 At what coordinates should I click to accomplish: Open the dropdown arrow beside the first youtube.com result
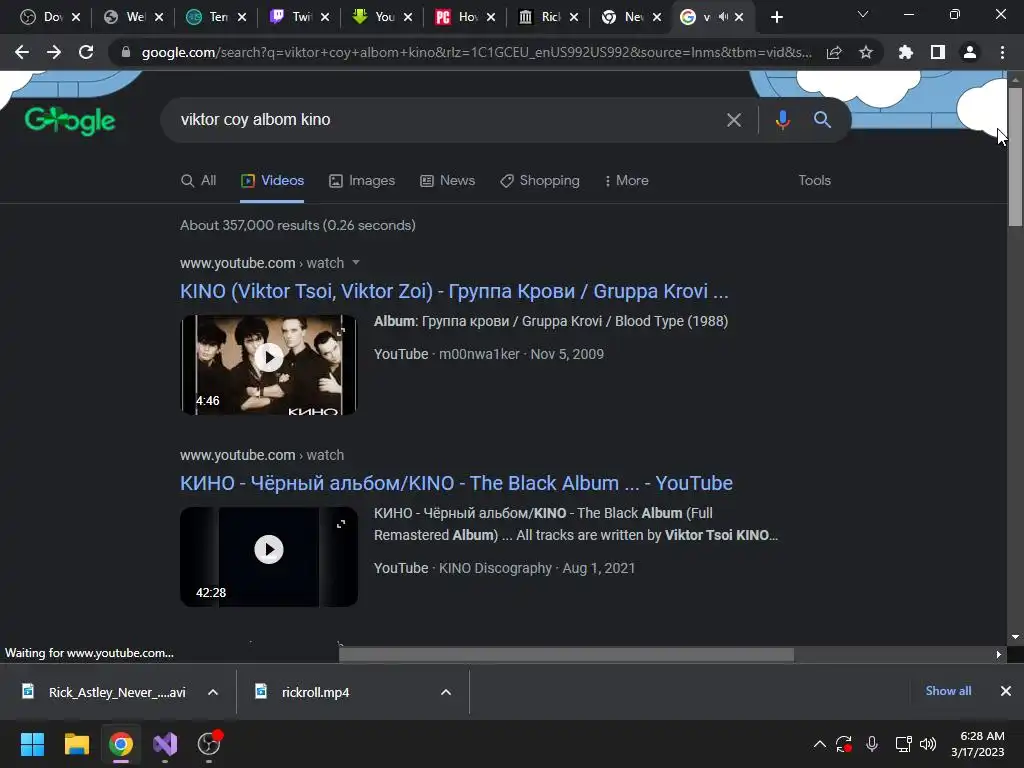coord(356,263)
